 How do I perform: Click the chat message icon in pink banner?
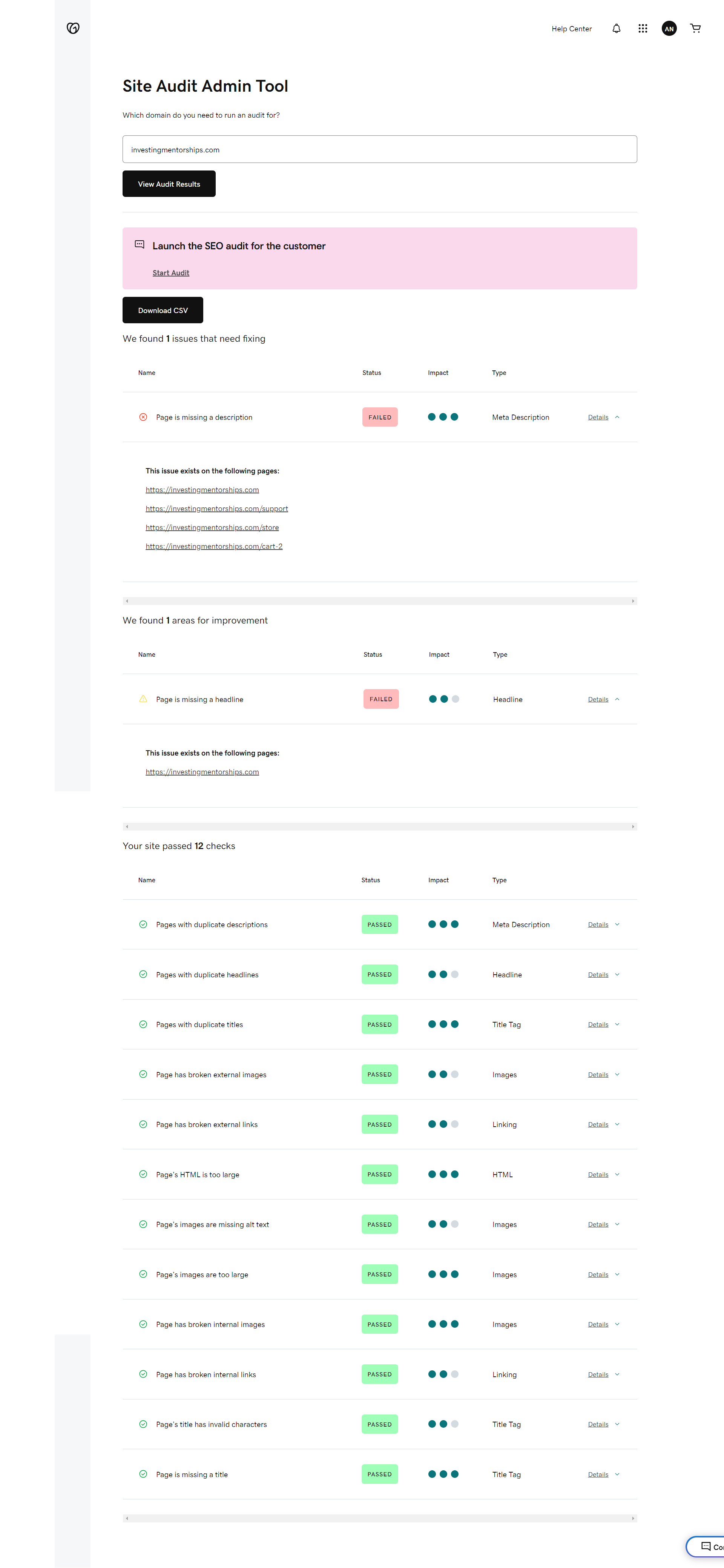pos(139,245)
